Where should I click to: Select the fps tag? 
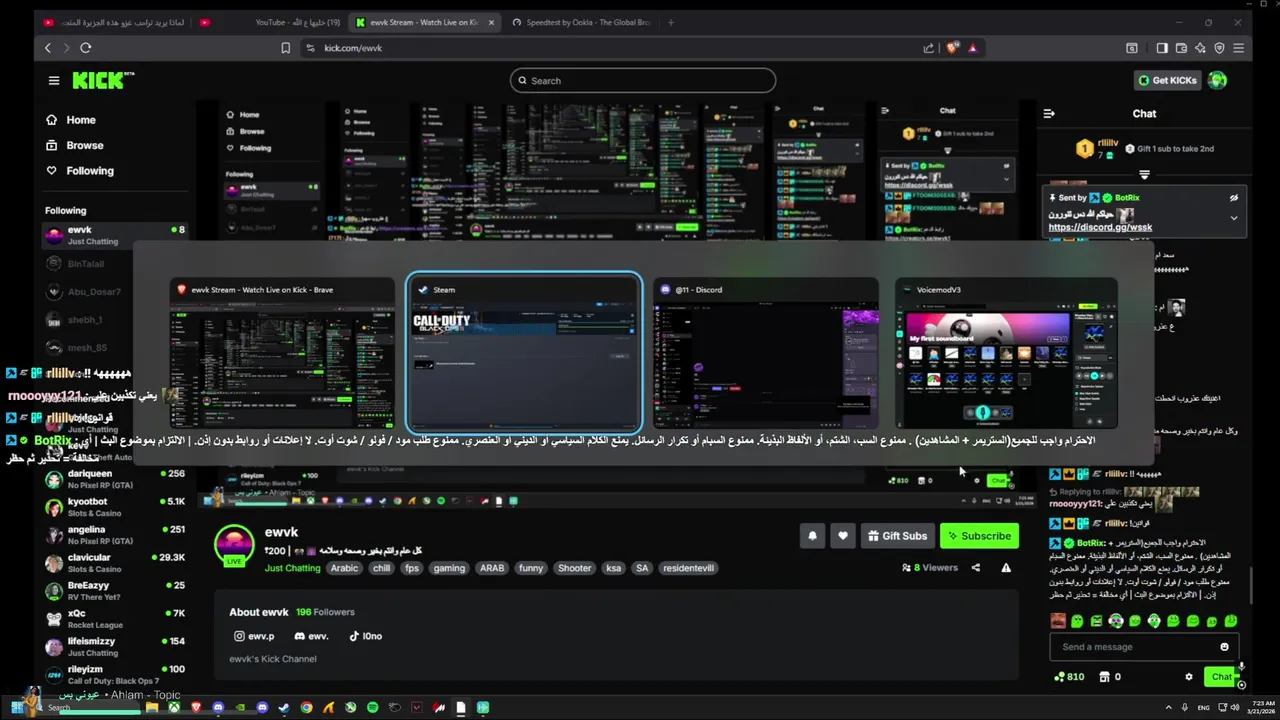point(412,568)
